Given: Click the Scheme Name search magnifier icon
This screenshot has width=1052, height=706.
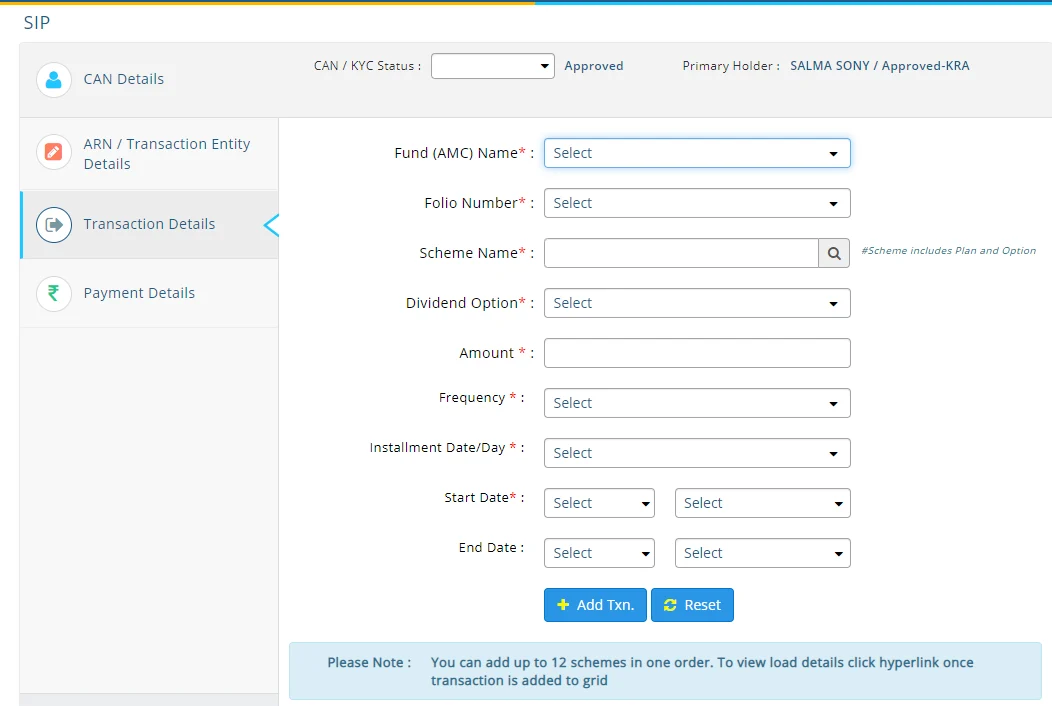Looking at the screenshot, I should (834, 253).
